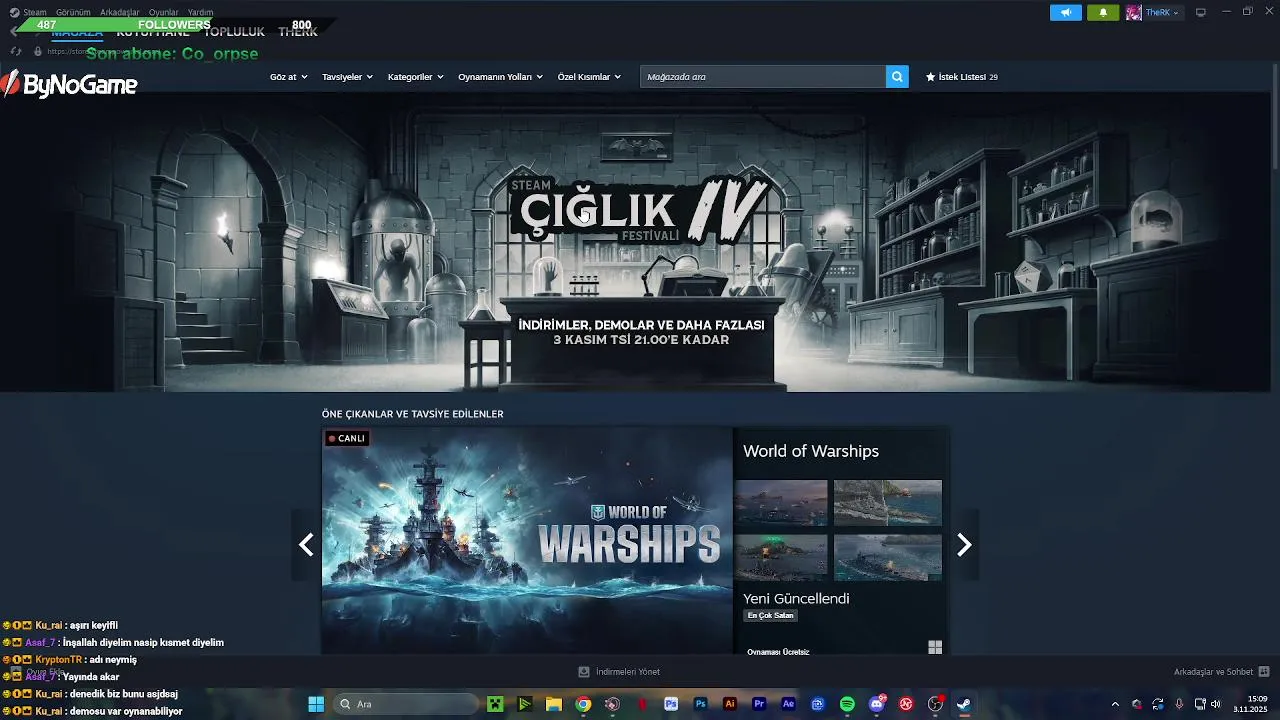Open the green notifications bell
The width and height of the screenshot is (1280, 720).
click(x=1103, y=12)
